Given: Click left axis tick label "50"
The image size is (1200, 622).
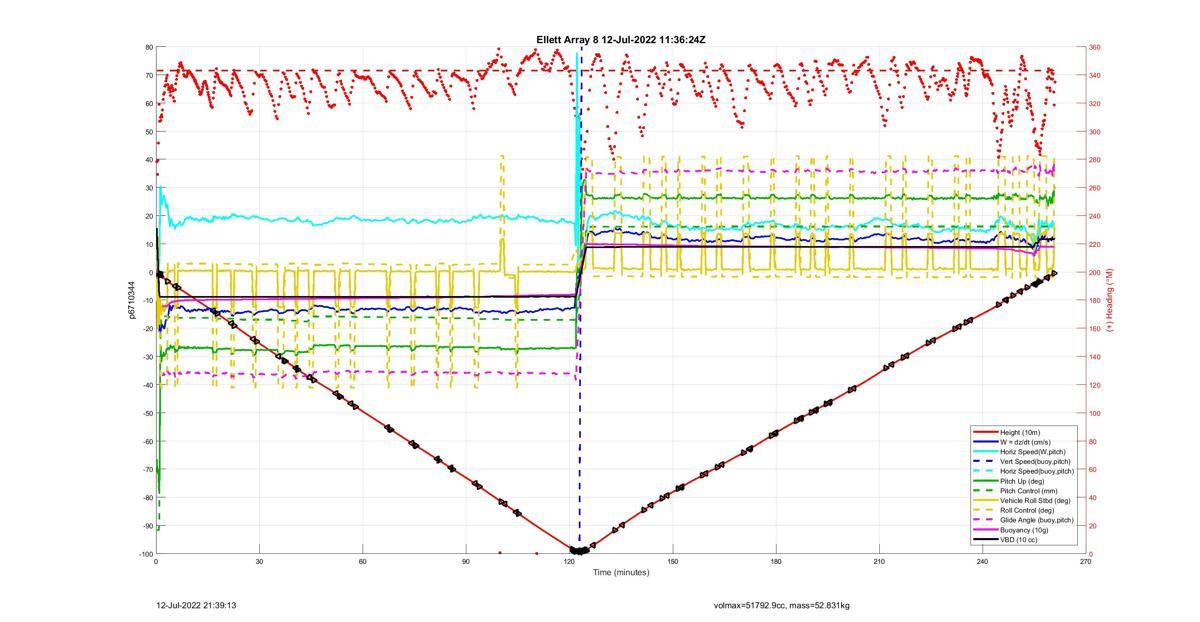Looking at the screenshot, I should (x=148, y=132).
